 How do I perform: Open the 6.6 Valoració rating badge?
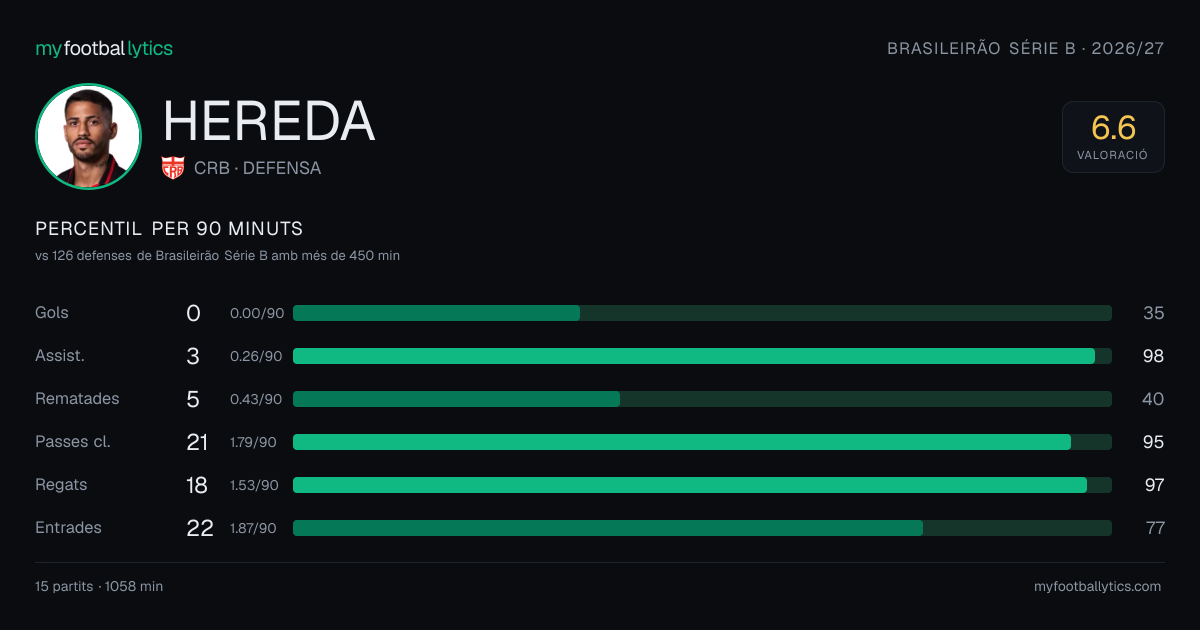coord(1113,137)
